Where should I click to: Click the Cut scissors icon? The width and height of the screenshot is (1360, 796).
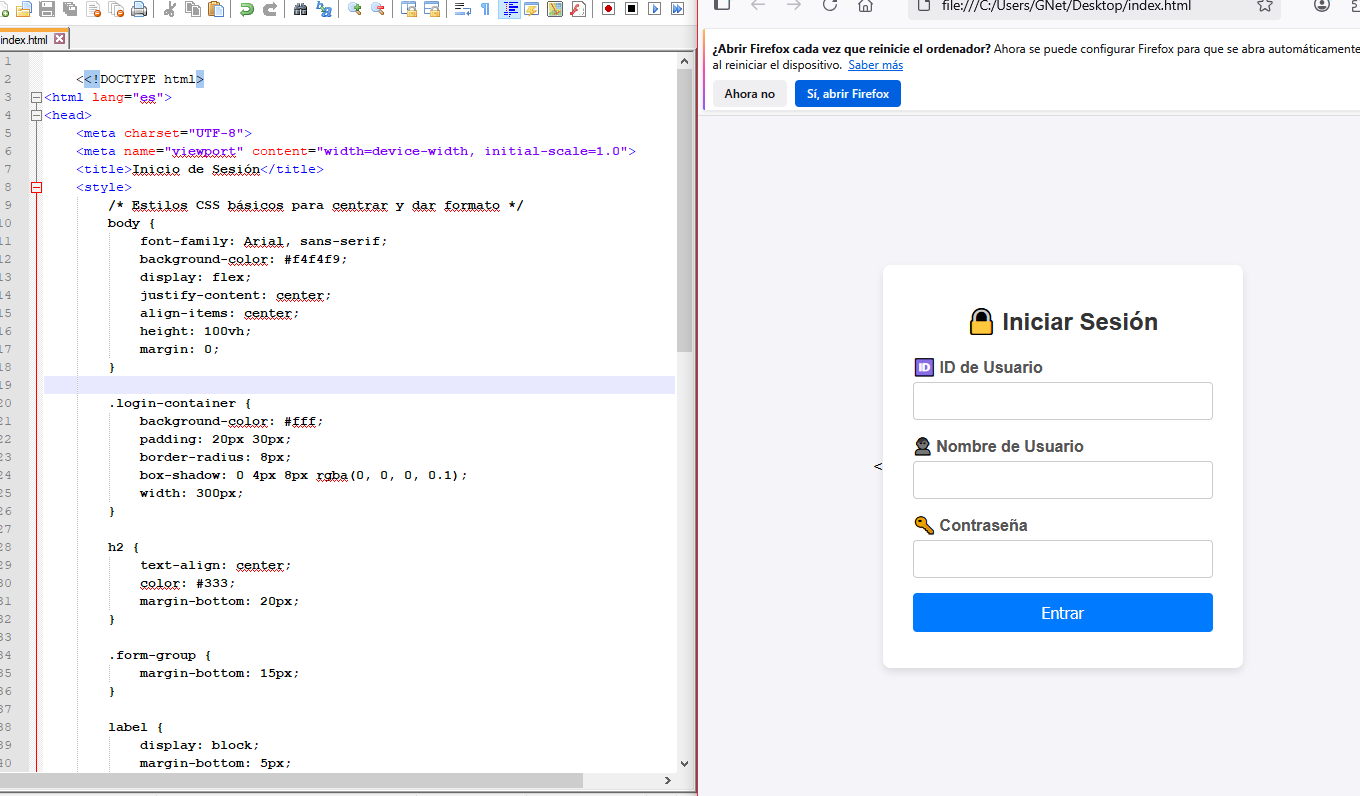(x=169, y=9)
